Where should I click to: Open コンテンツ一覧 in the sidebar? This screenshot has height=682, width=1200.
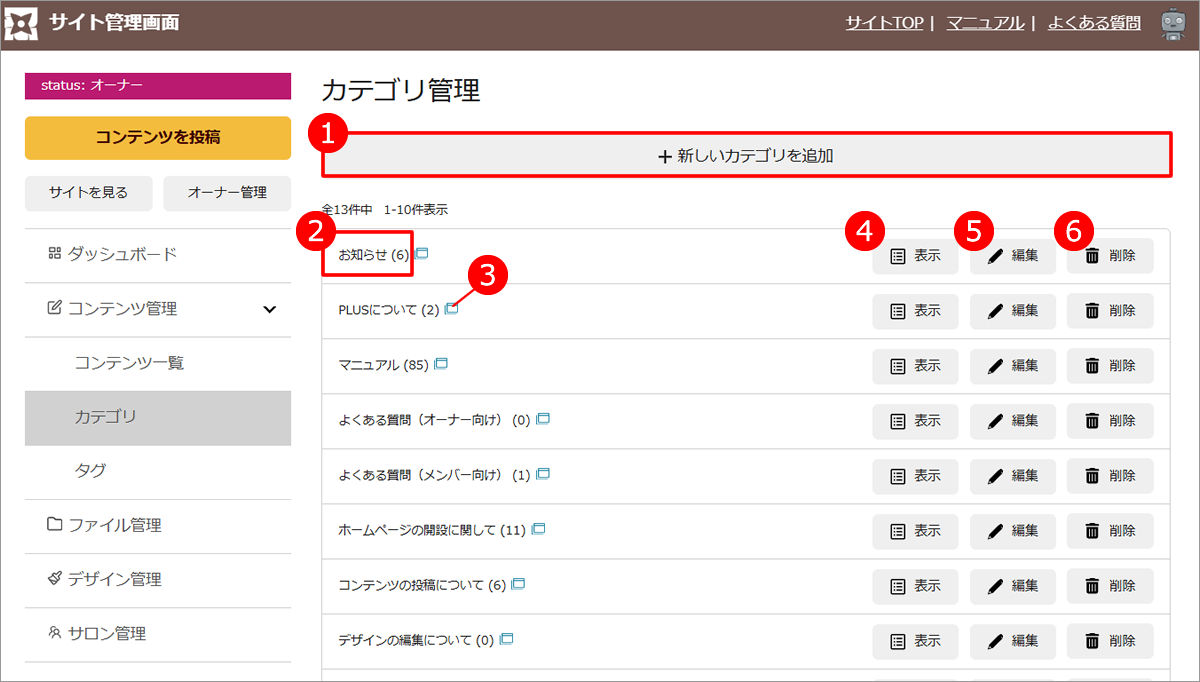[x=129, y=363]
